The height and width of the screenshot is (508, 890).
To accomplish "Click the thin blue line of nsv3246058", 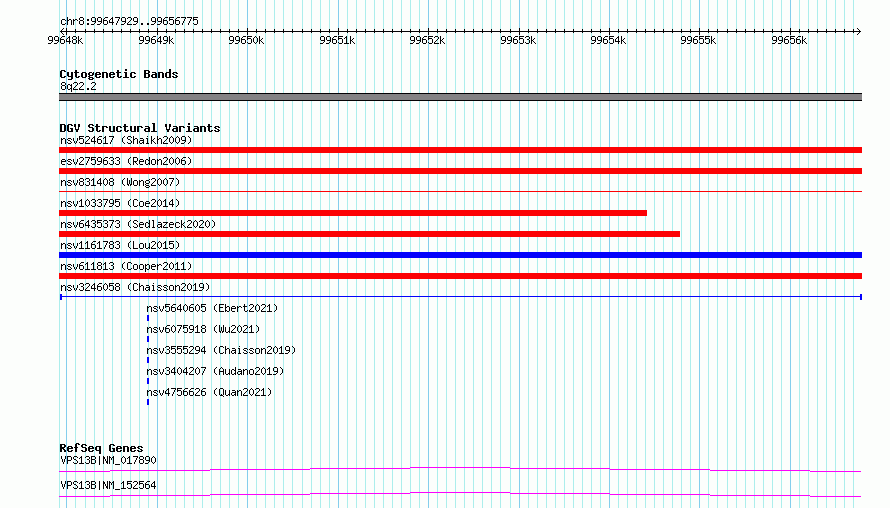I will [x=460, y=297].
